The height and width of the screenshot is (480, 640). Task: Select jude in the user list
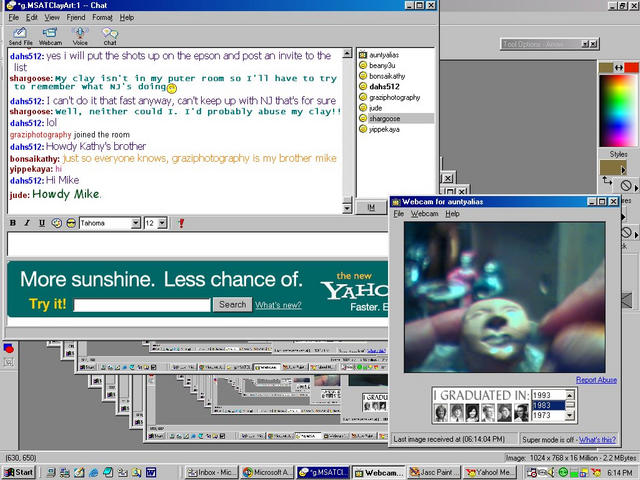(x=376, y=108)
